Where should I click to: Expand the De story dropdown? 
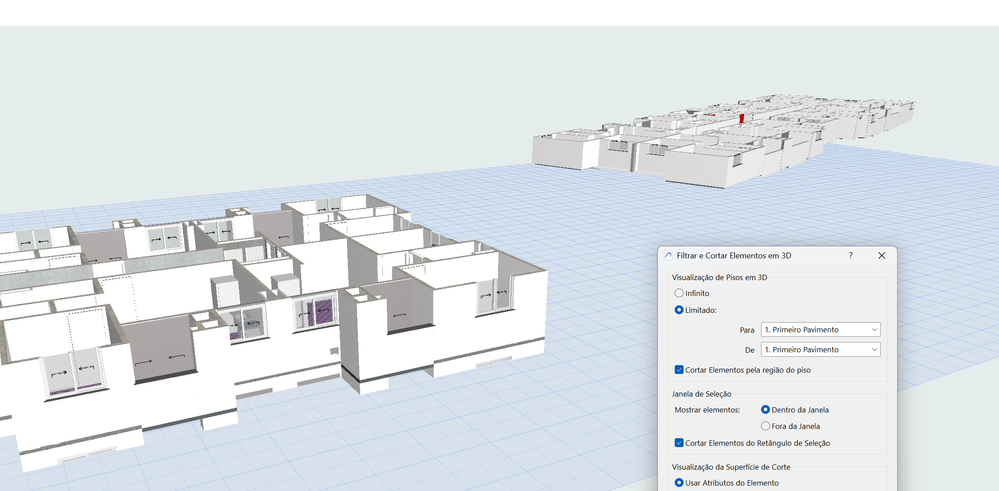pyautogui.click(x=820, y=350)
